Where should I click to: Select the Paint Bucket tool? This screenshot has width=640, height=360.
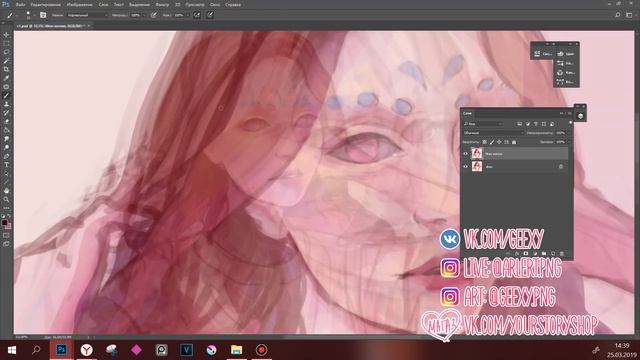coord(6,130)
